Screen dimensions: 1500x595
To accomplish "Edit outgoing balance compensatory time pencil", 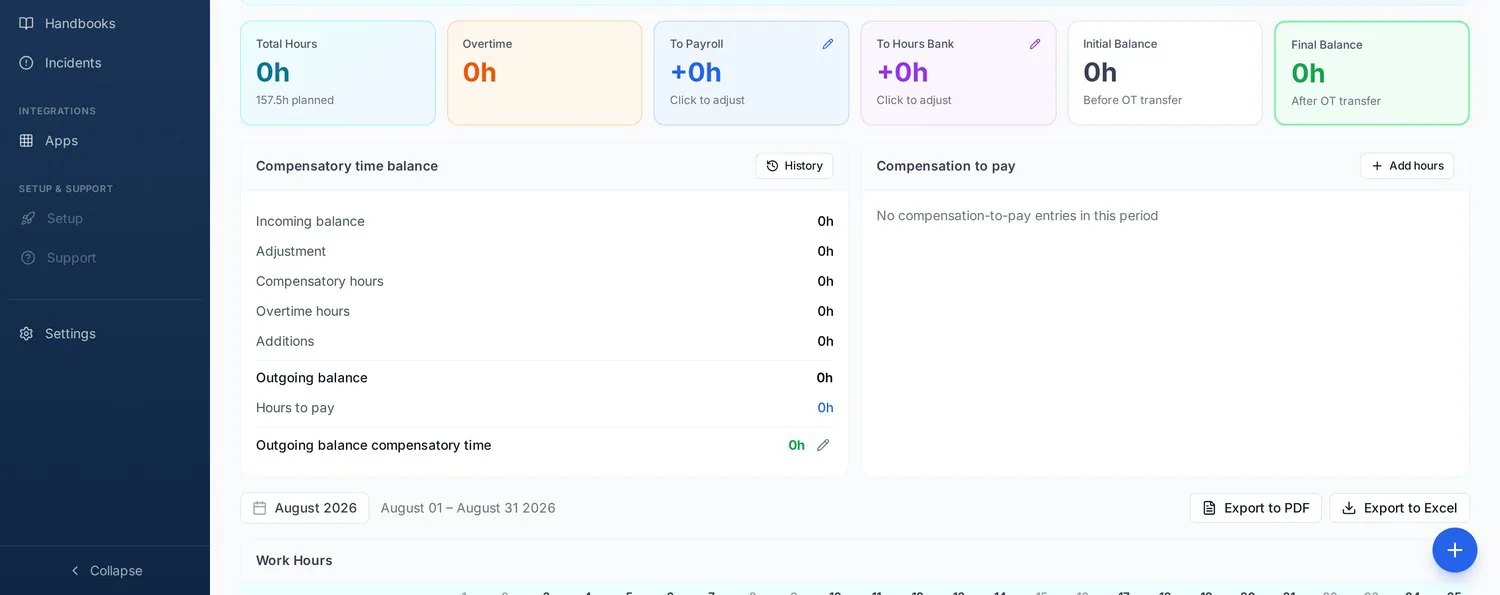I will coord(823,445).
